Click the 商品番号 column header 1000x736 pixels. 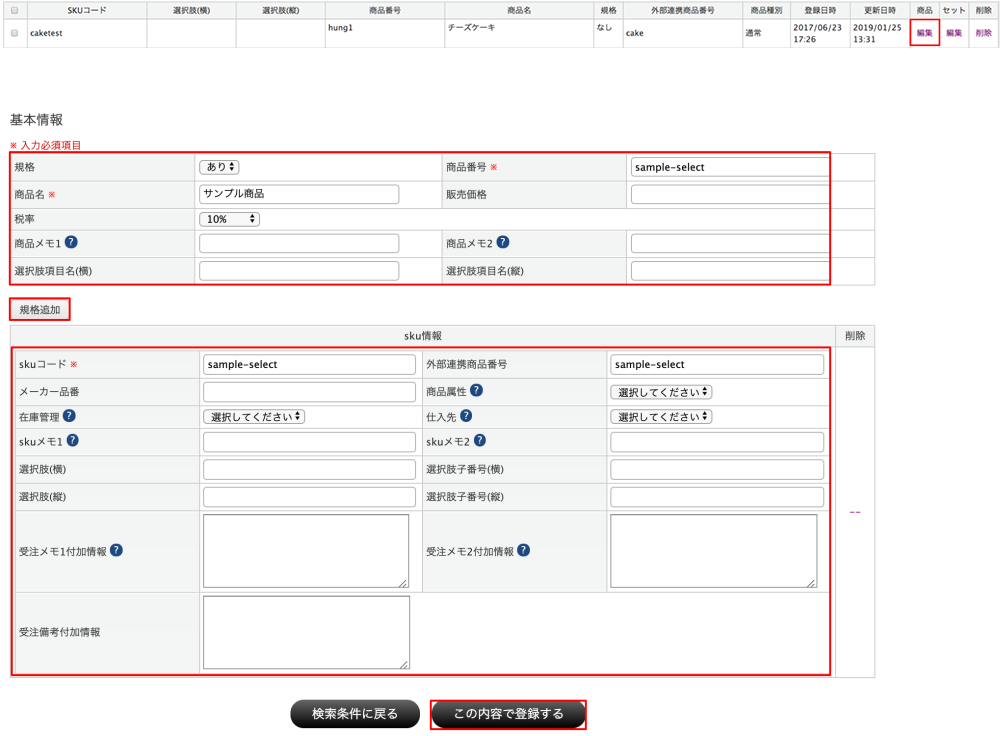click(x=385, y=10)
